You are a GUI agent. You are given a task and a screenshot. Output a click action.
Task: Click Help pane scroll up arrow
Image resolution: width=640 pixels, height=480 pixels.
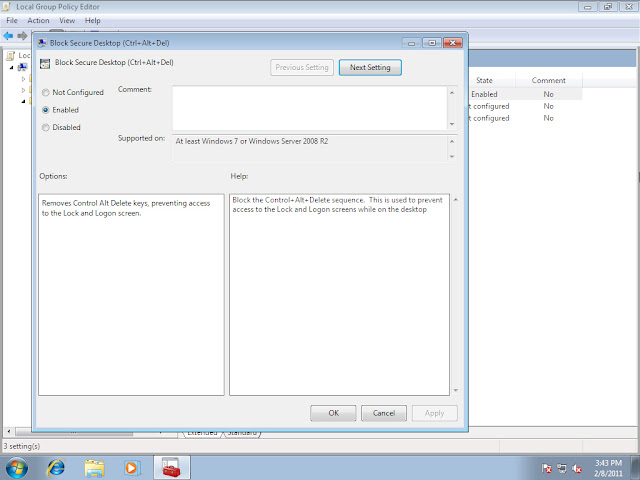[456, 200]
